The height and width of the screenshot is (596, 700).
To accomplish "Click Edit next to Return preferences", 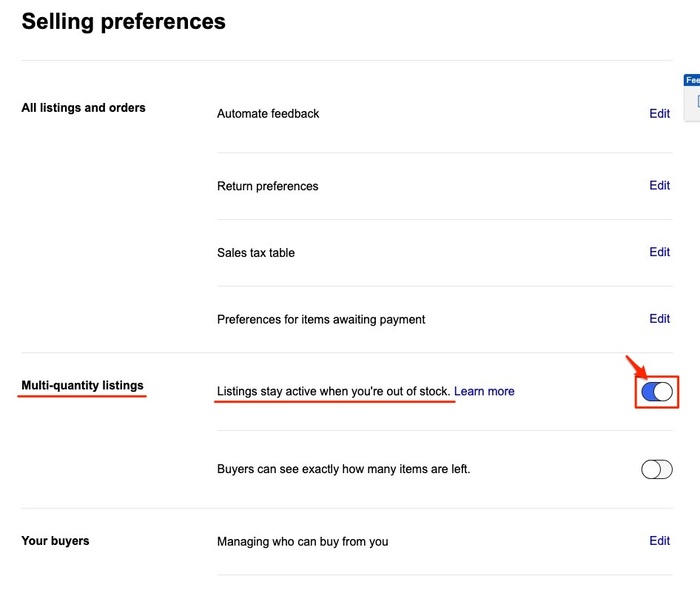I will (x=659, y=186).
